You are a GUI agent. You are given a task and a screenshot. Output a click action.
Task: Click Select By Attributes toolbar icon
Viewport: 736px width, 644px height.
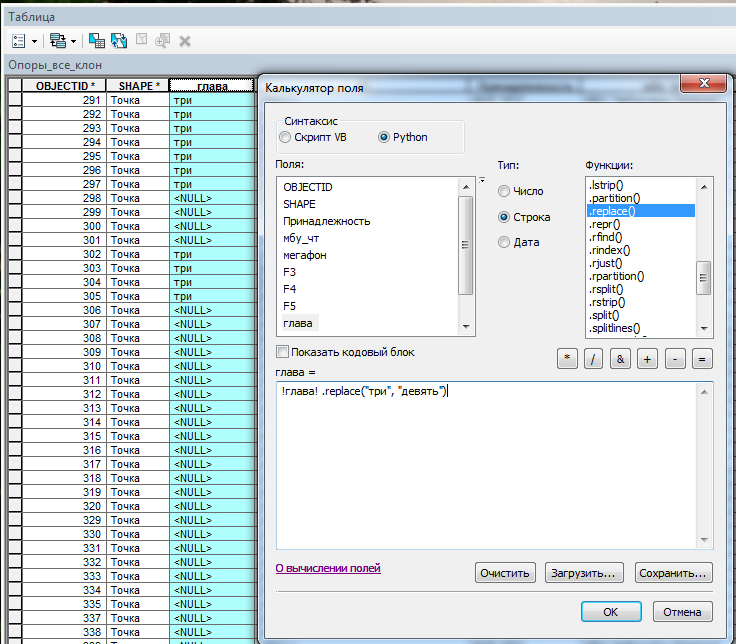pyautogui.click(x=97, y=41)
